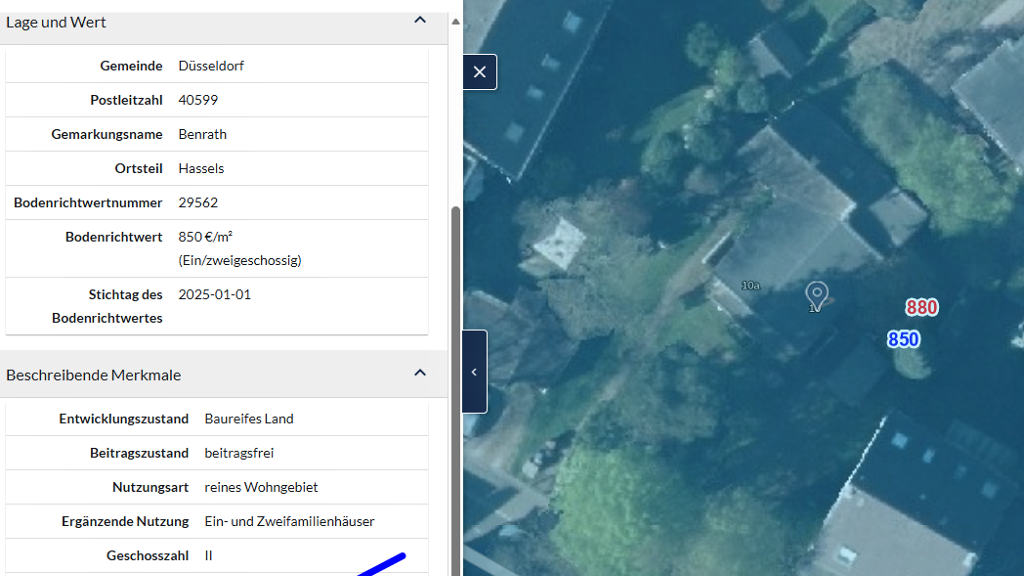
Task: Click the scrollbar up arrow
Action: [456, 20]
